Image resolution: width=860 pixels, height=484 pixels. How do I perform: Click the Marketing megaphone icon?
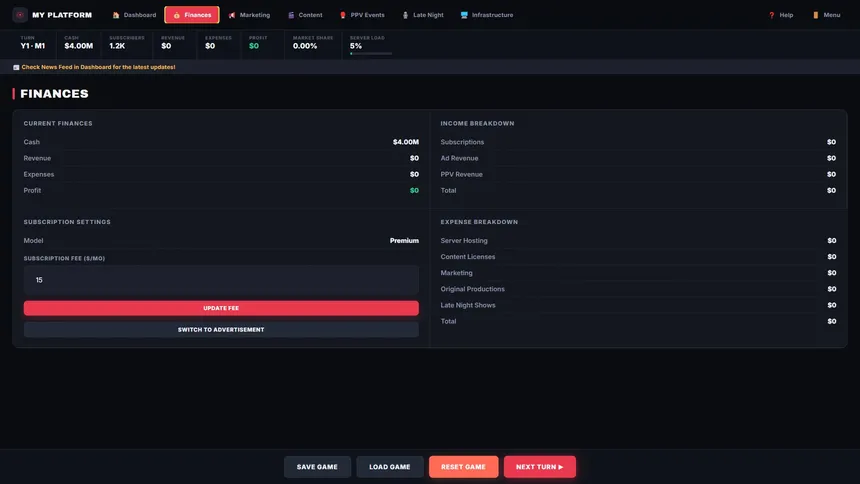point(232,15)
